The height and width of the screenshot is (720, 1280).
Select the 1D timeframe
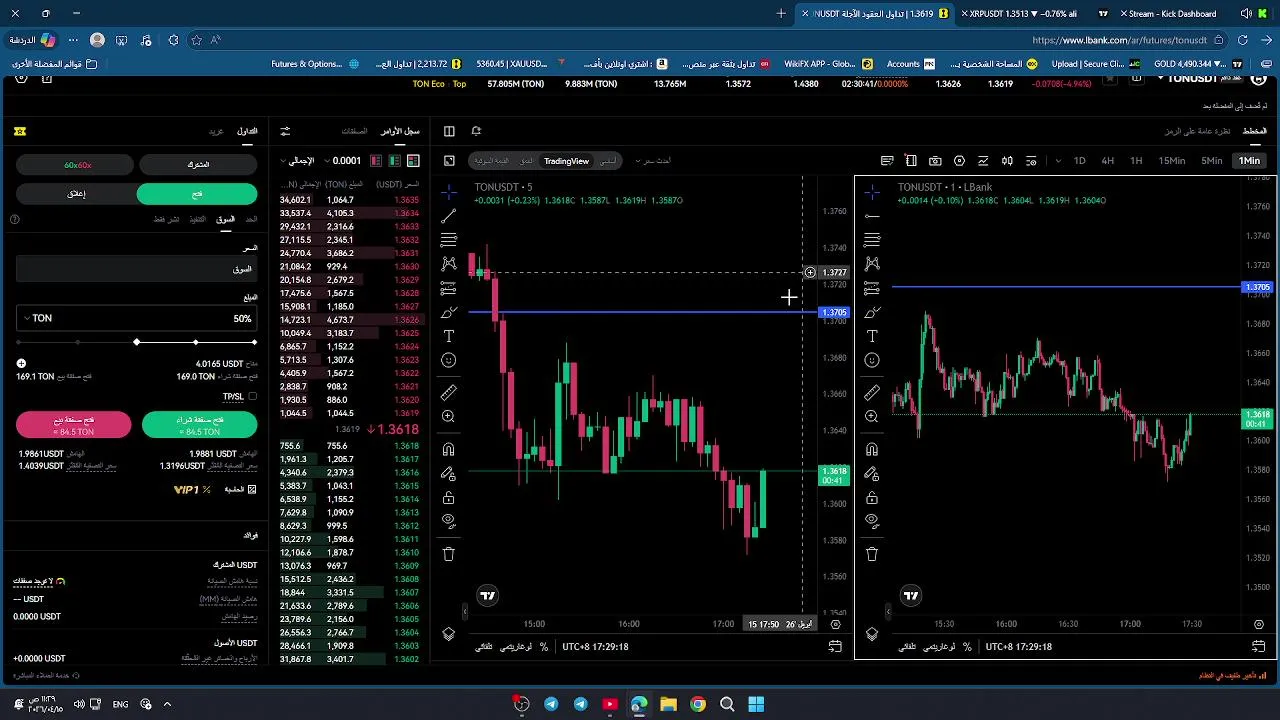click(1079, 161)
